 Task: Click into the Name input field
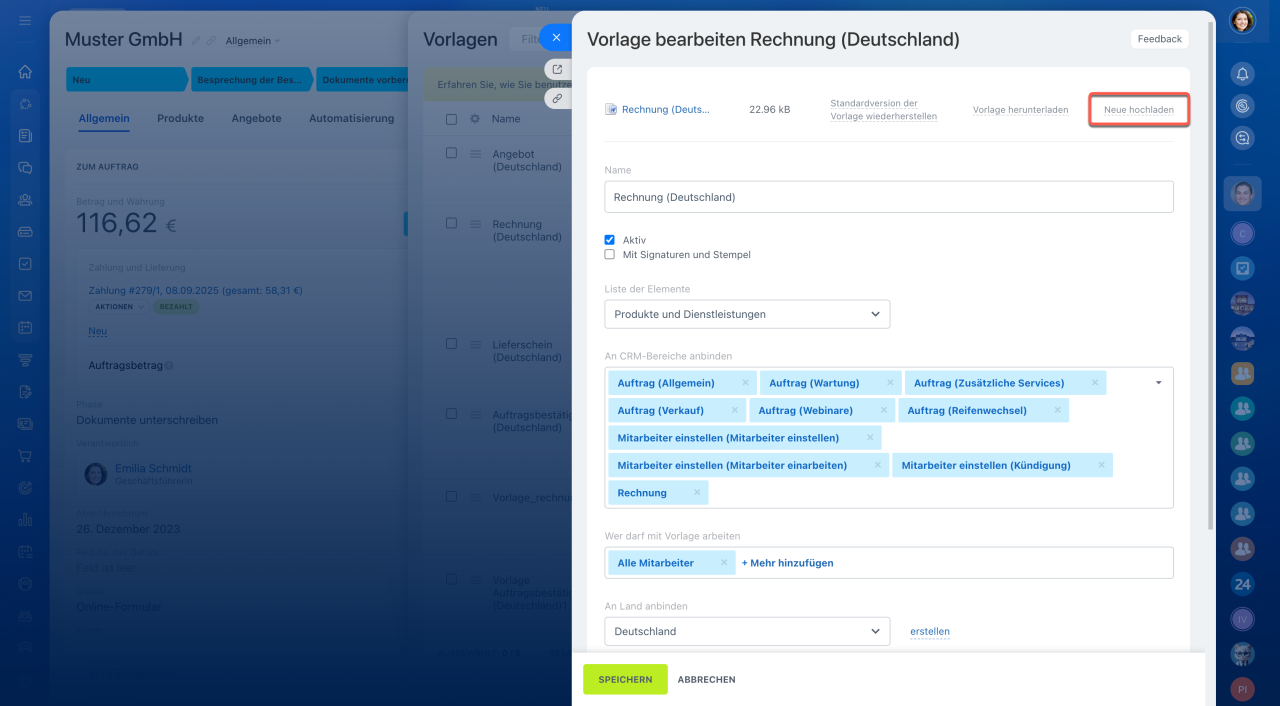[x=888, y=197]
